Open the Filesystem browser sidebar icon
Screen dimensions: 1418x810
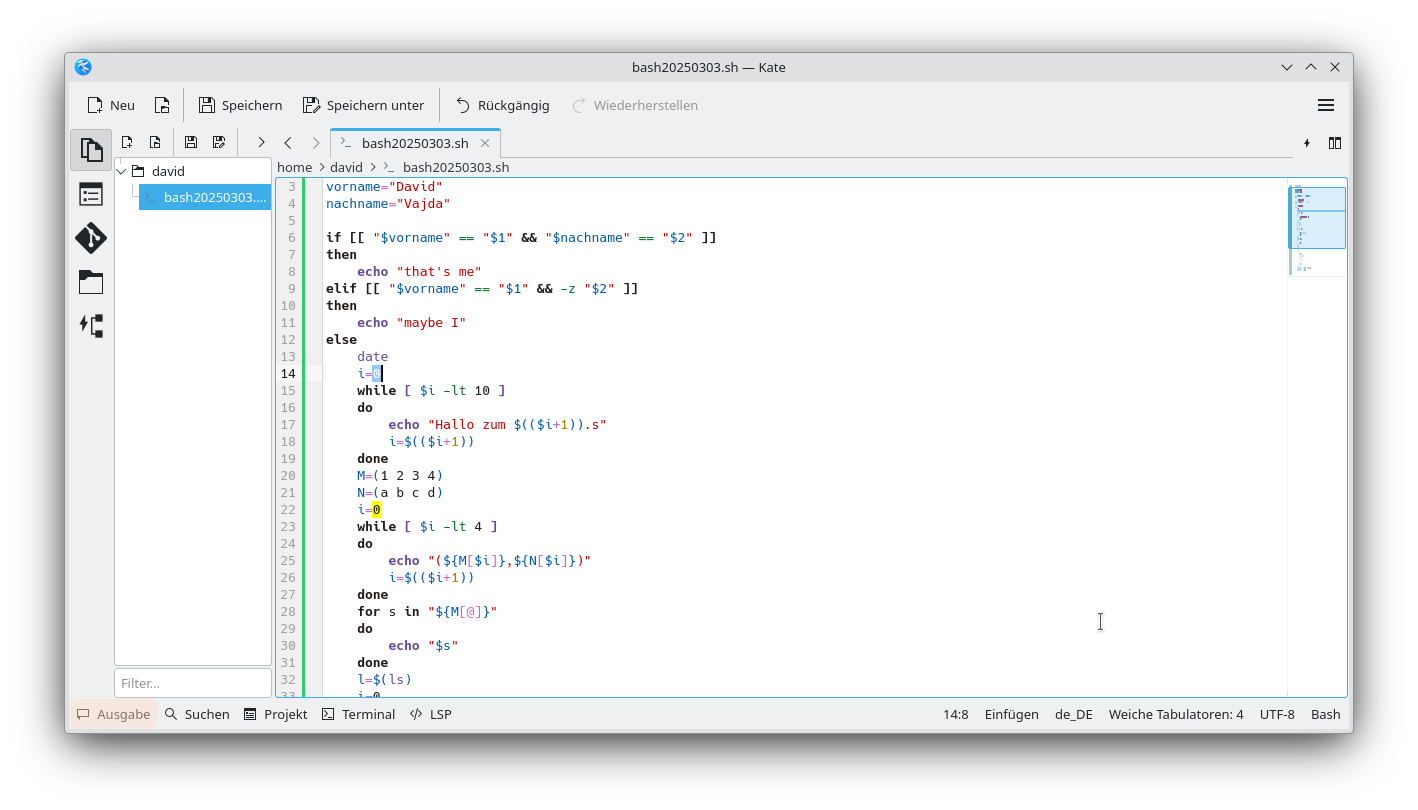tap(91, 282)
